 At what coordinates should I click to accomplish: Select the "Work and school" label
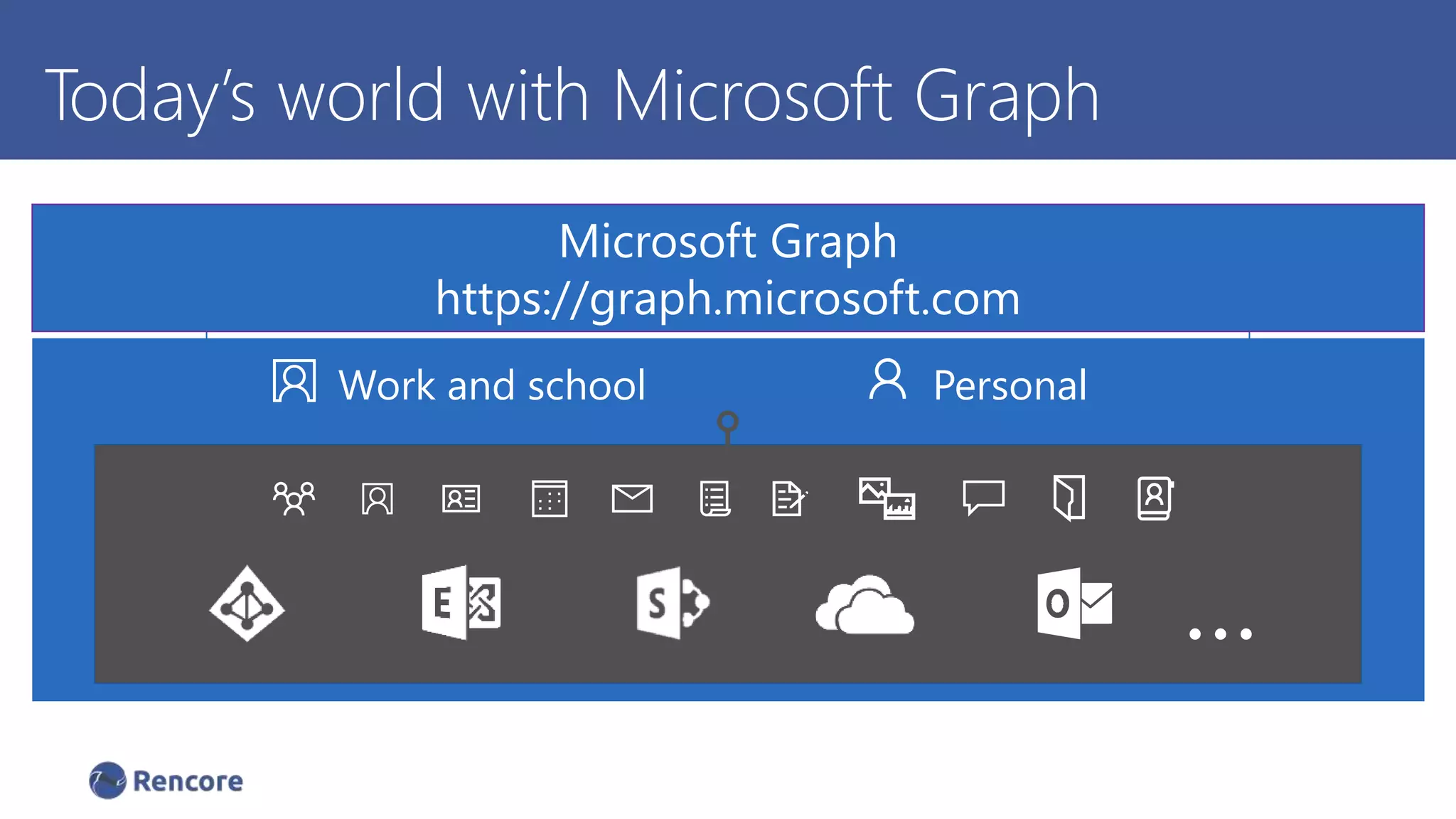492,385
